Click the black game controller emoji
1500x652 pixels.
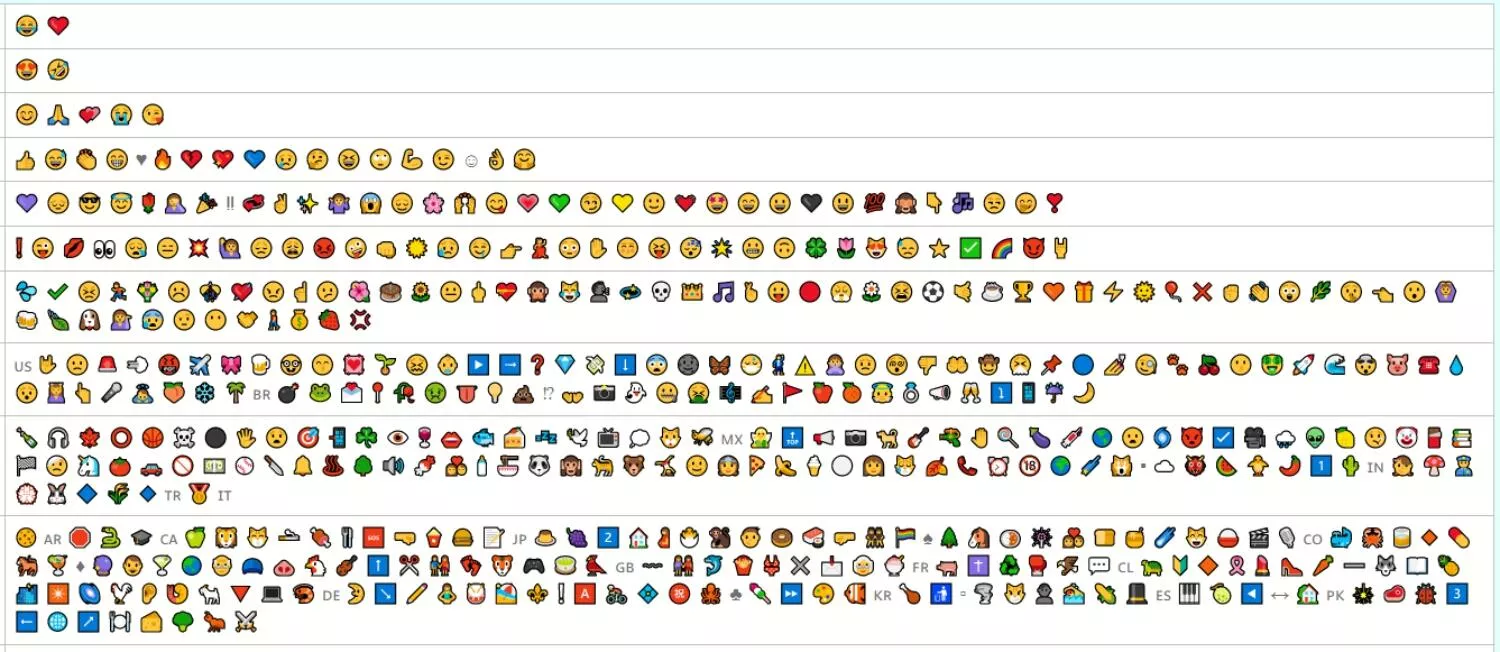coord(535,566)
